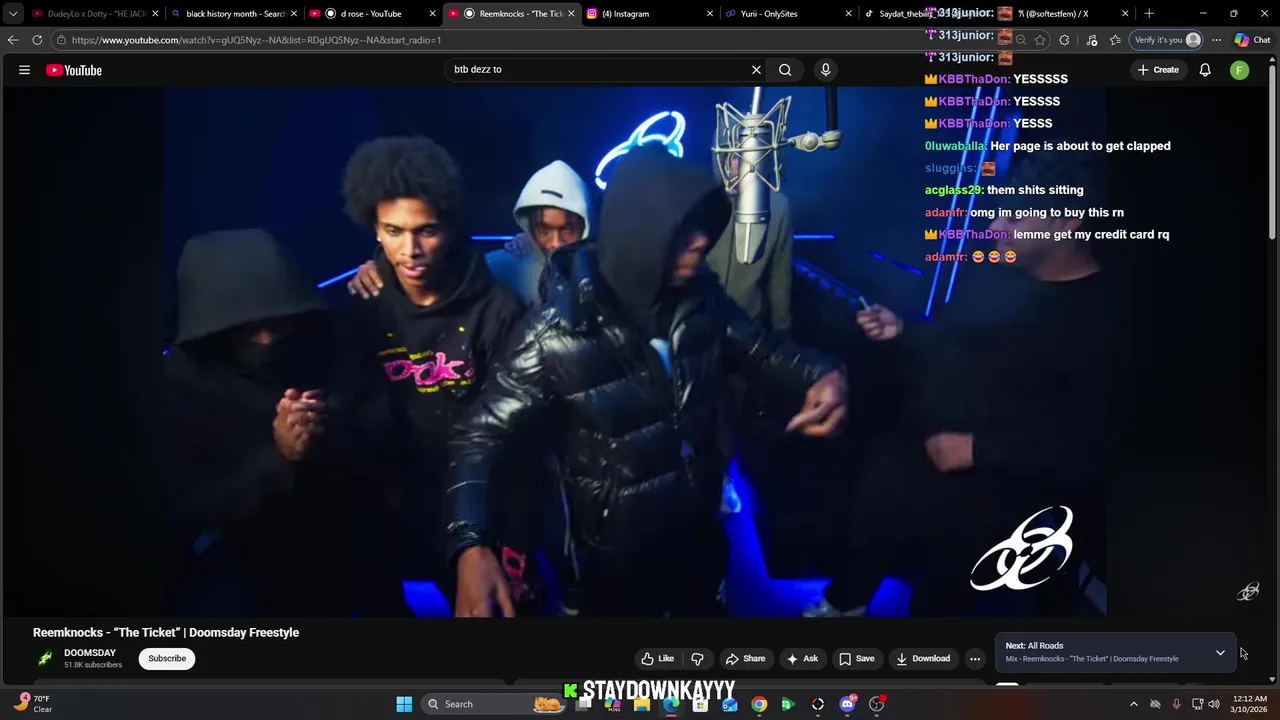Switch to the (4) Instagram tab
The image size is (1280, 720).
[x=648, y=14]
